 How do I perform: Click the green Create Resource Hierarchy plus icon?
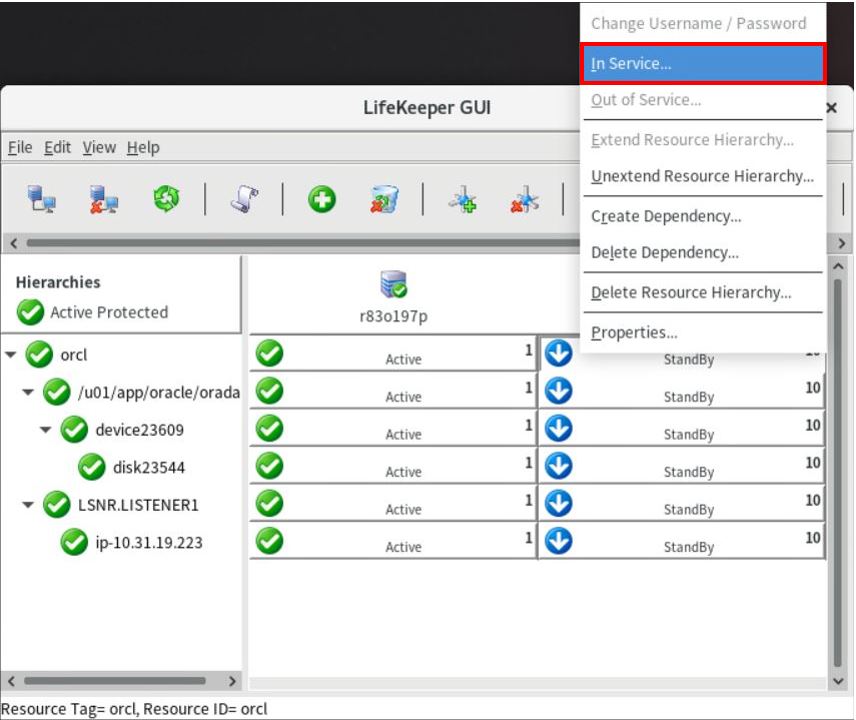point(322,199)
